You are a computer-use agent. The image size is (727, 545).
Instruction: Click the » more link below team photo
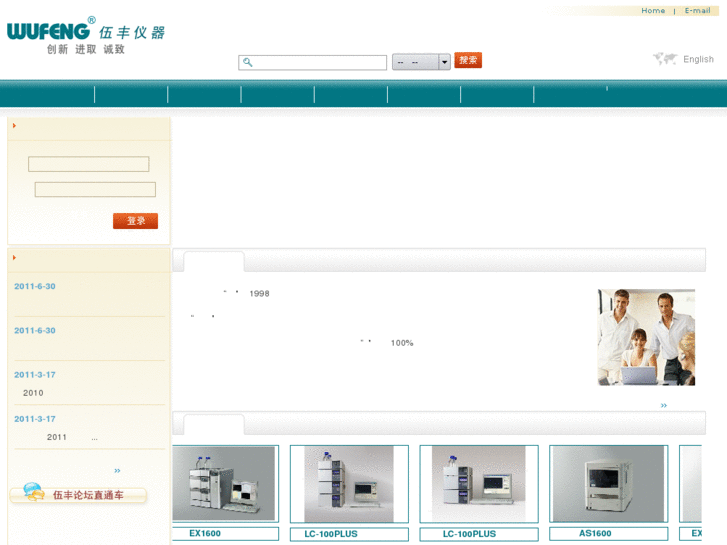tap(663, 405)
